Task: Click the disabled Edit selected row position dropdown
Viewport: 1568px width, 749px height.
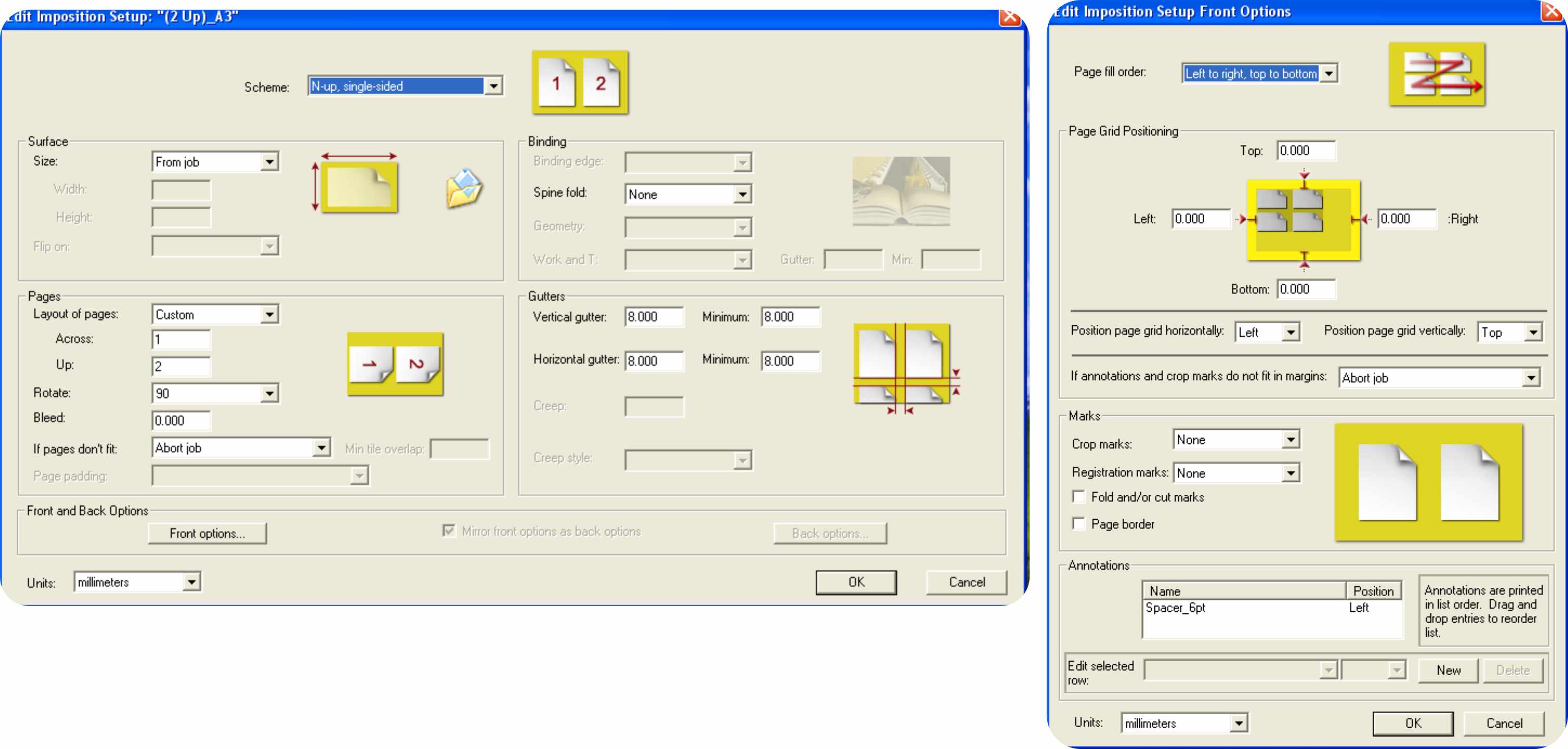Action: pyautogui.click(x=1373, y=671)
